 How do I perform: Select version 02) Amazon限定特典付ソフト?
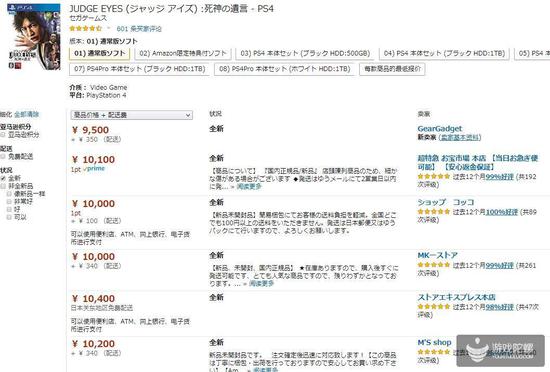(183, 53)
